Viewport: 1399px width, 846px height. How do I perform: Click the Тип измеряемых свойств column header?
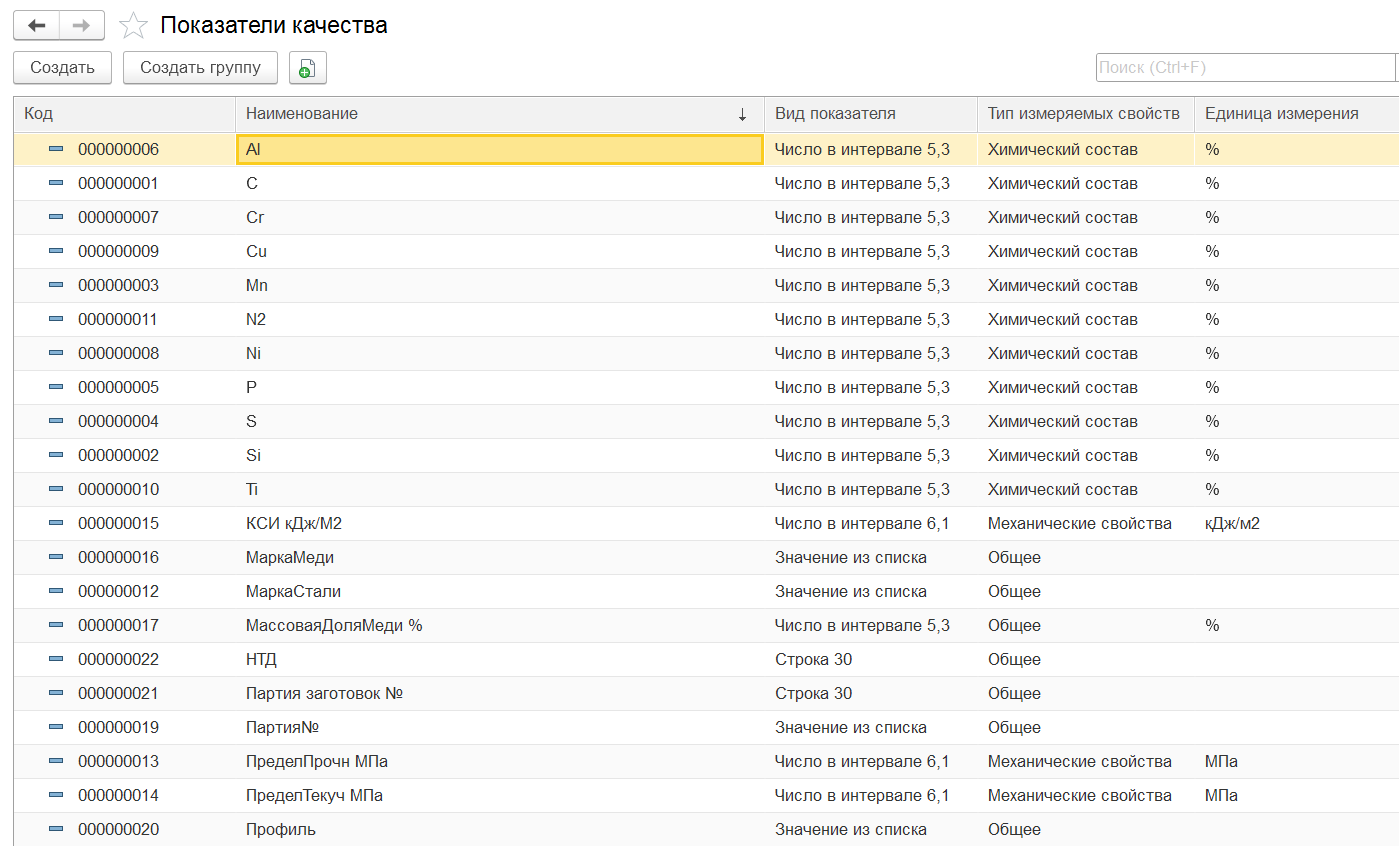point(1085,114)
